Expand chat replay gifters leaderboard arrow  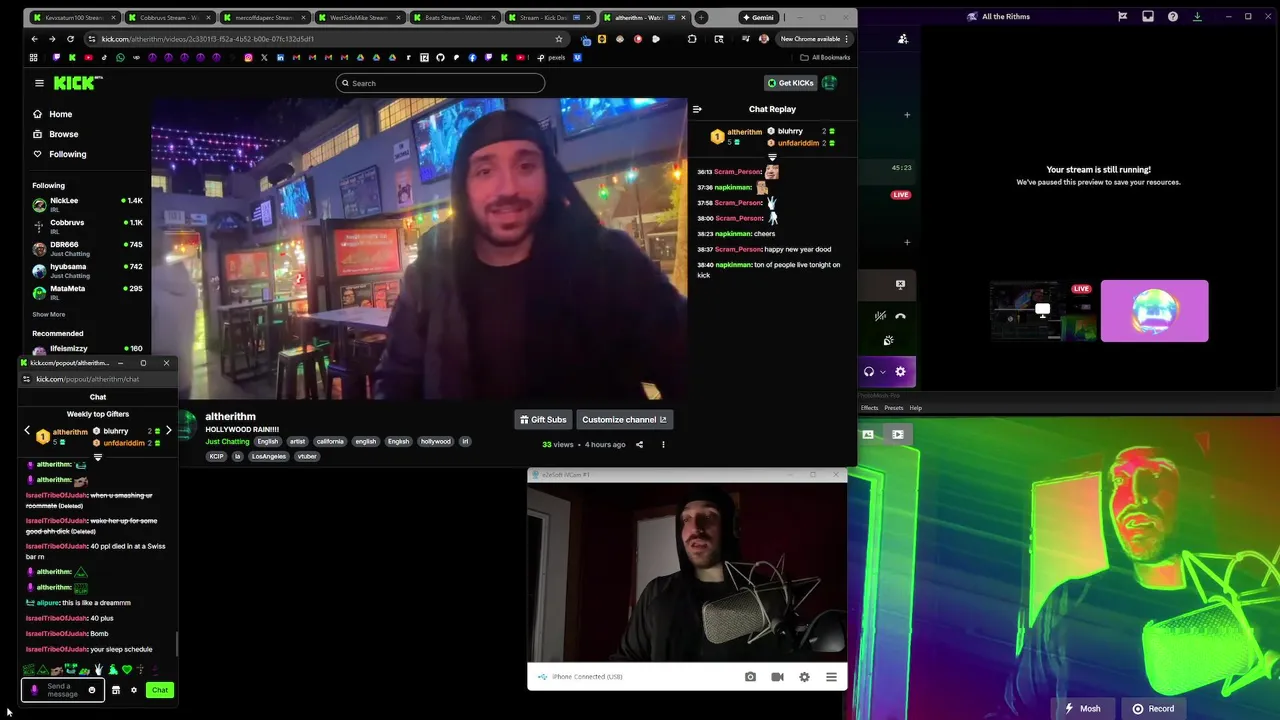[x=772, y=157]
